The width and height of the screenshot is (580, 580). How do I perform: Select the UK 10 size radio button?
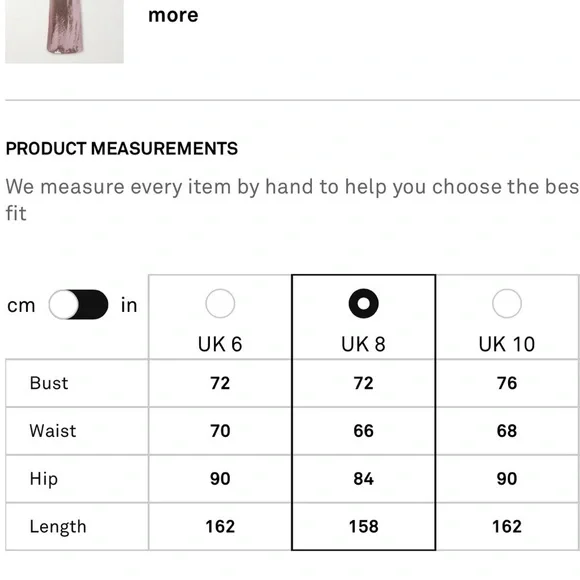point(507,303)
